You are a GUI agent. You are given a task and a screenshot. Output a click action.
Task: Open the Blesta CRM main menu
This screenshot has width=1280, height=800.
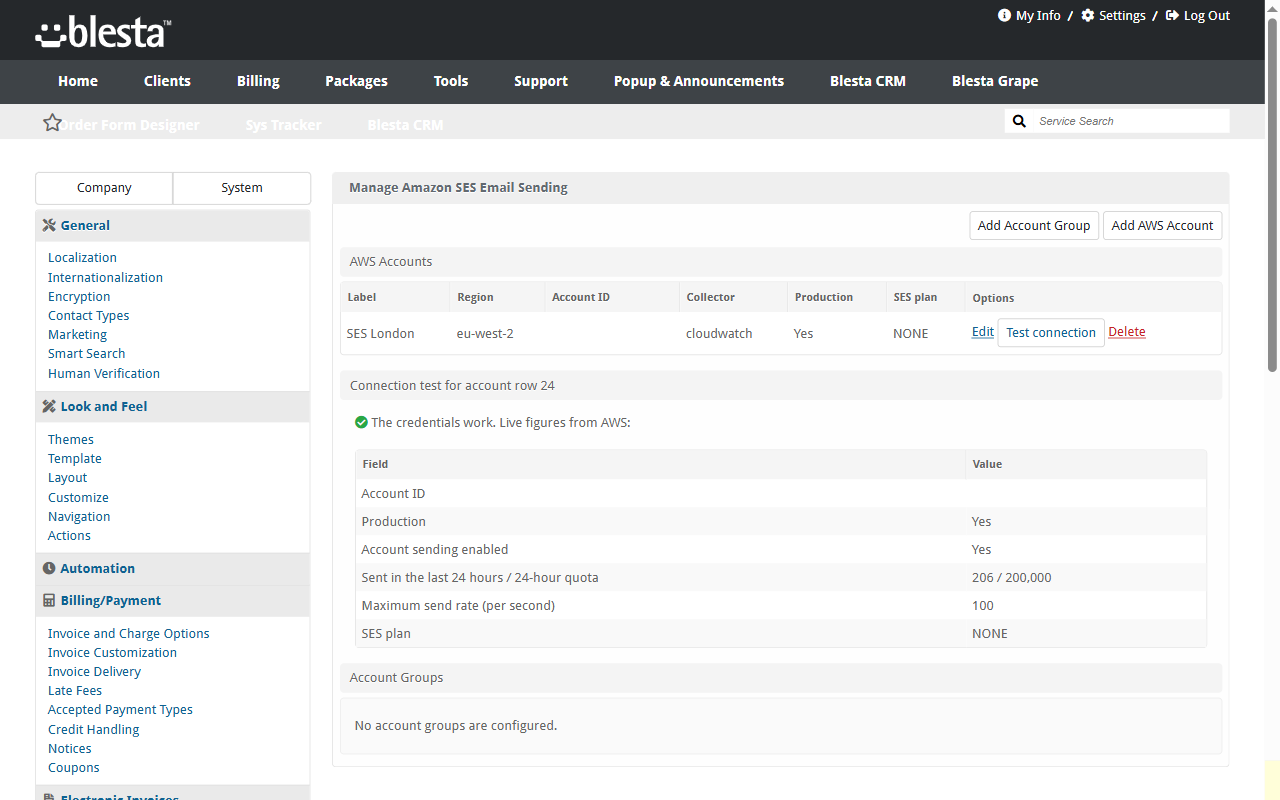(868, 81)
